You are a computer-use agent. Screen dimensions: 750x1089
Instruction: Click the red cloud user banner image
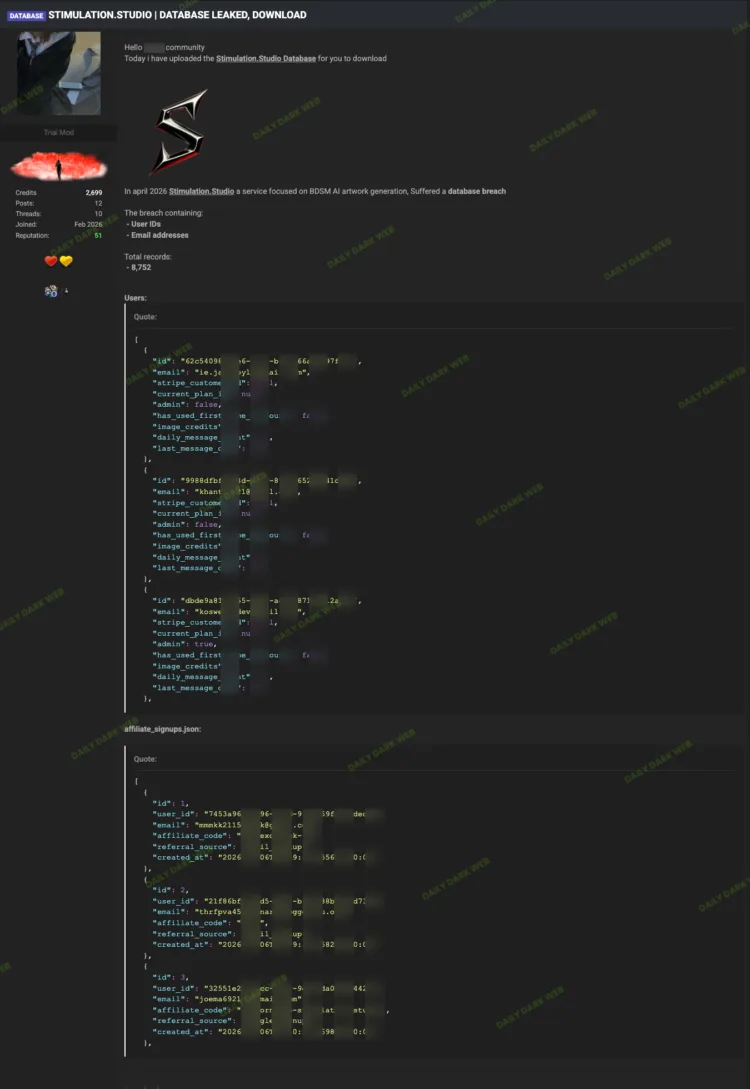[59, 167]
